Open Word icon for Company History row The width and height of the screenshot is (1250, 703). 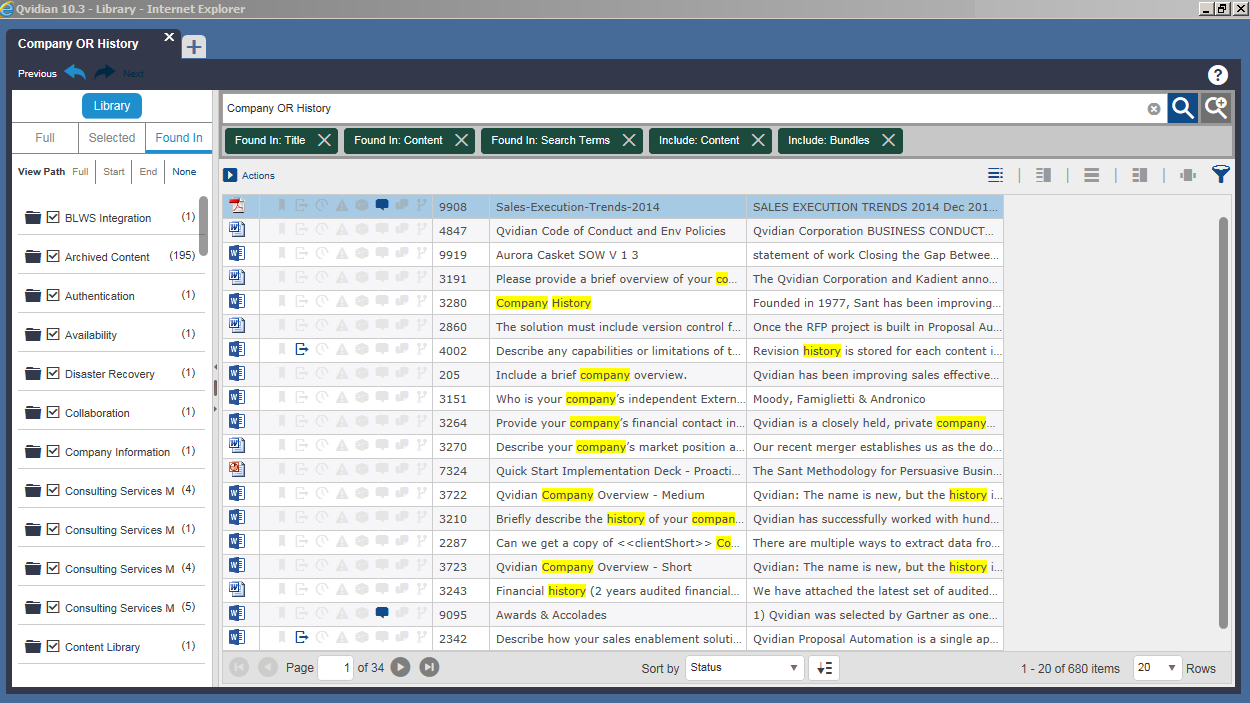[x=237, y=301]
